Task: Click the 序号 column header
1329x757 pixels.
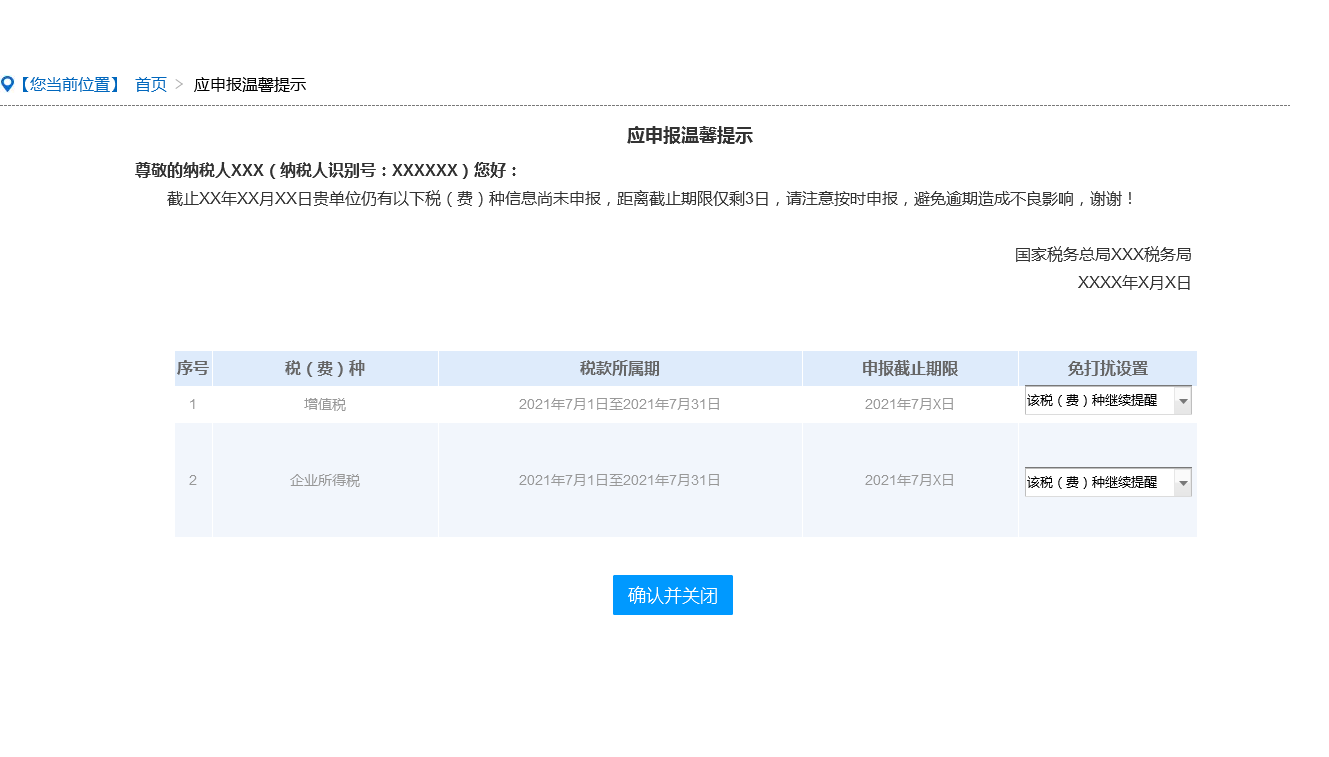Action: (193, 369)
